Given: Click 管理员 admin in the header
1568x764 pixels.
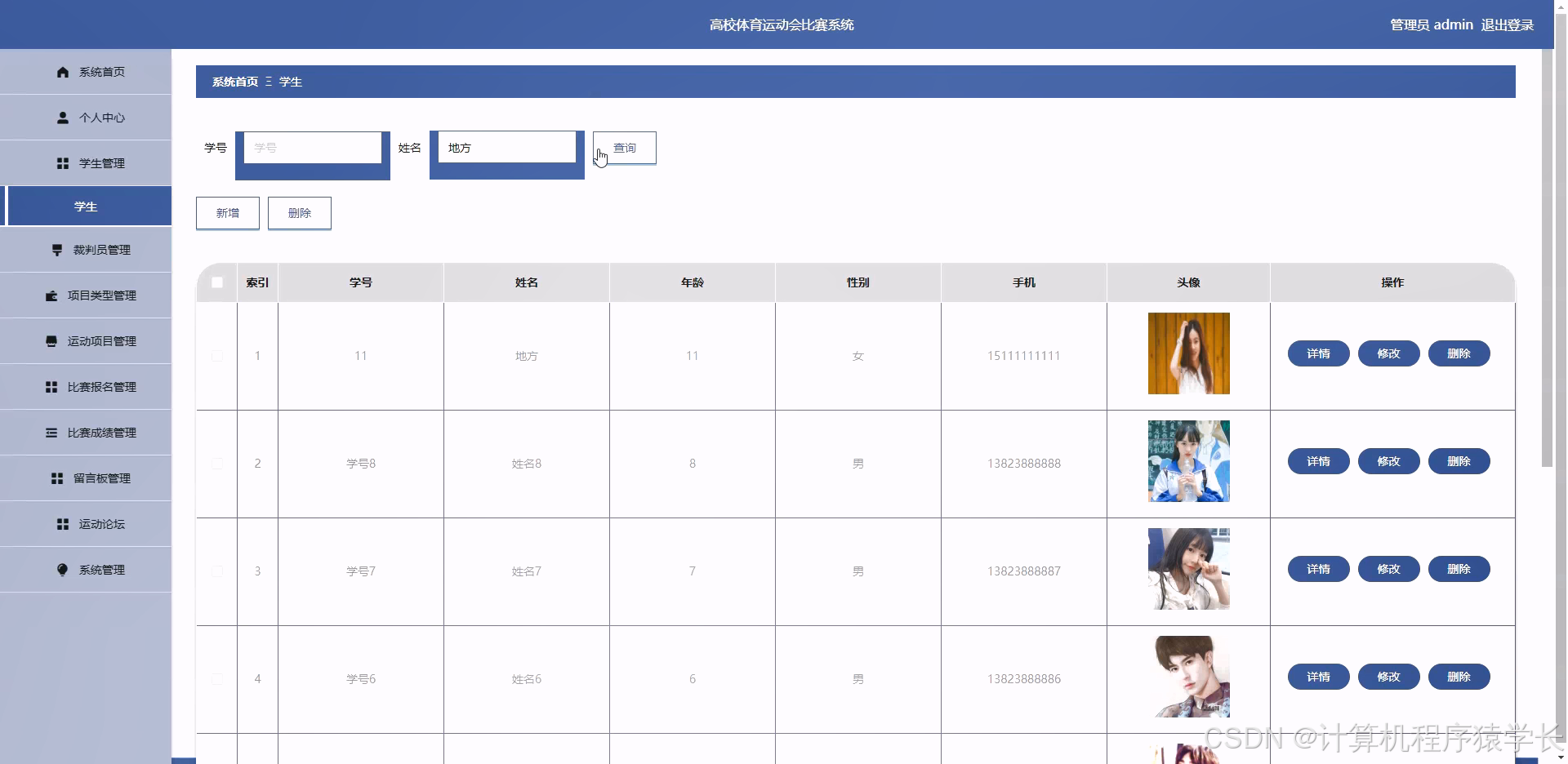Looking at the screenshot, I should coord(1432,24).
